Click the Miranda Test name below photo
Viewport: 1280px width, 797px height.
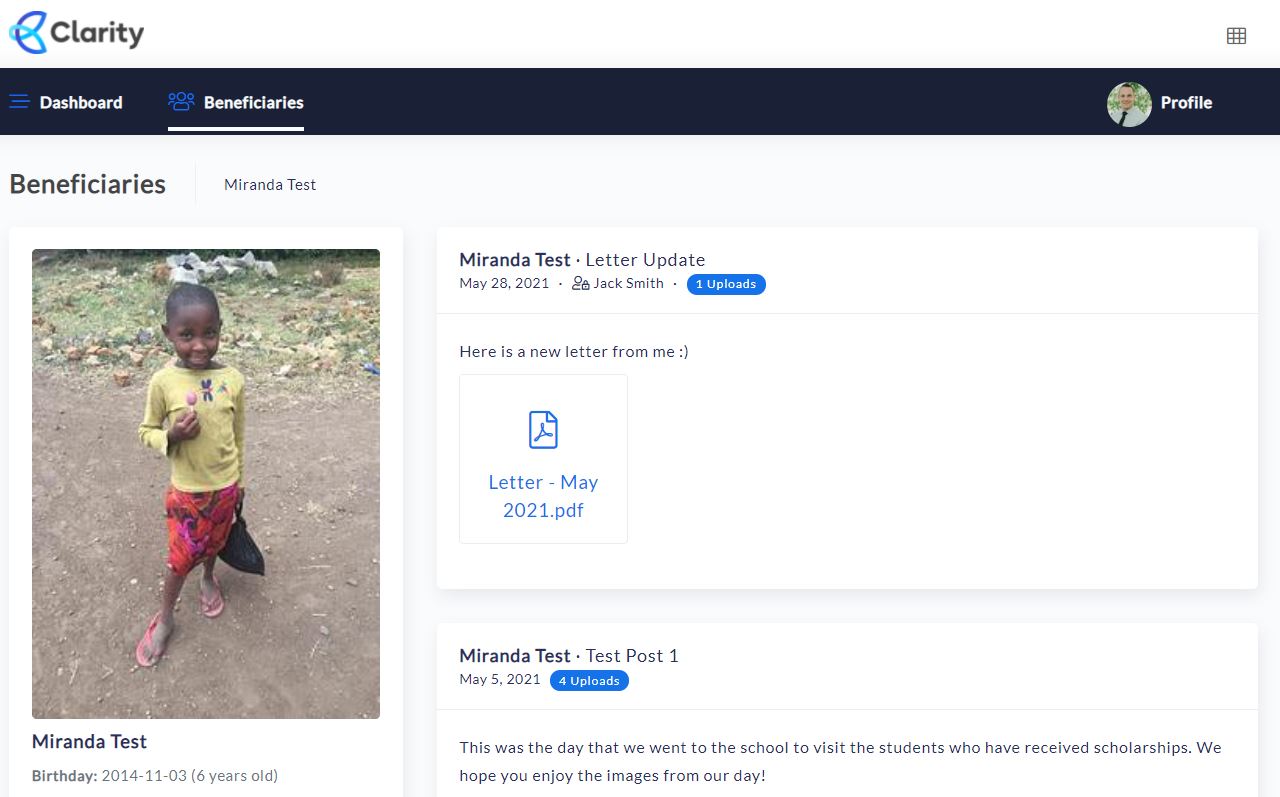89,741
